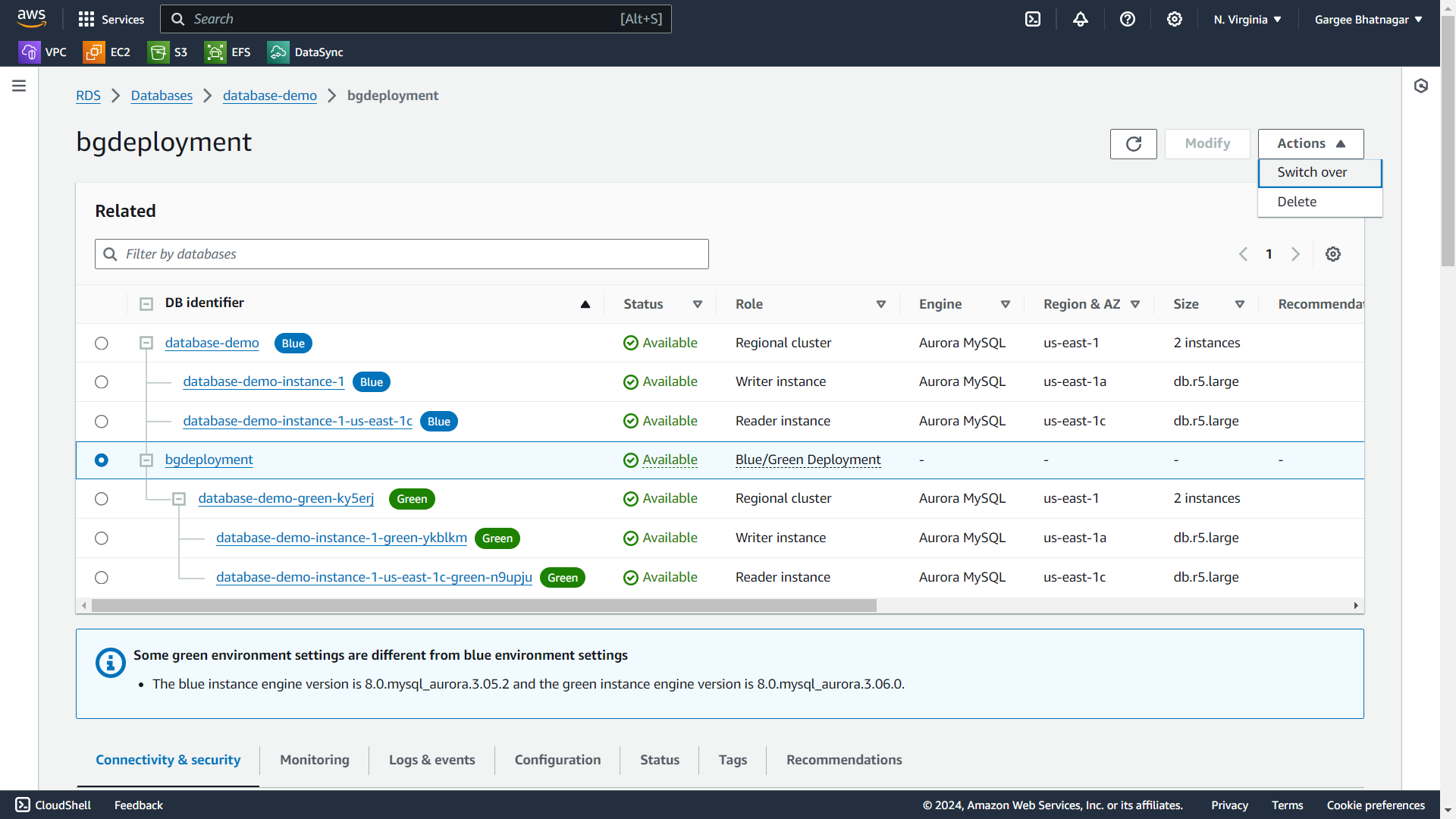Open the notifications bell icon
1456x819 pixels.
(1081, 19)
